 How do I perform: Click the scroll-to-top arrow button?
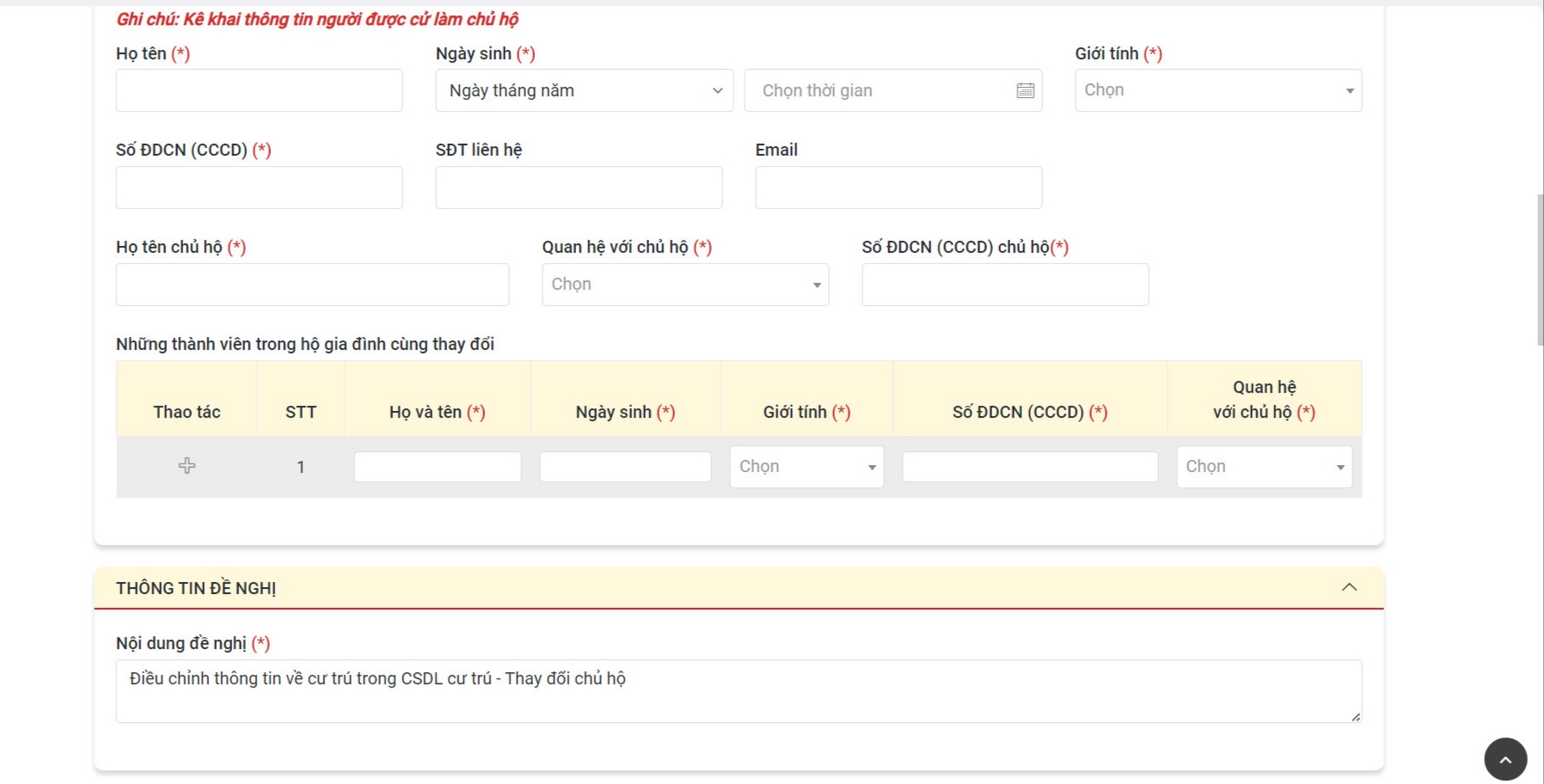click(1504, 759)
